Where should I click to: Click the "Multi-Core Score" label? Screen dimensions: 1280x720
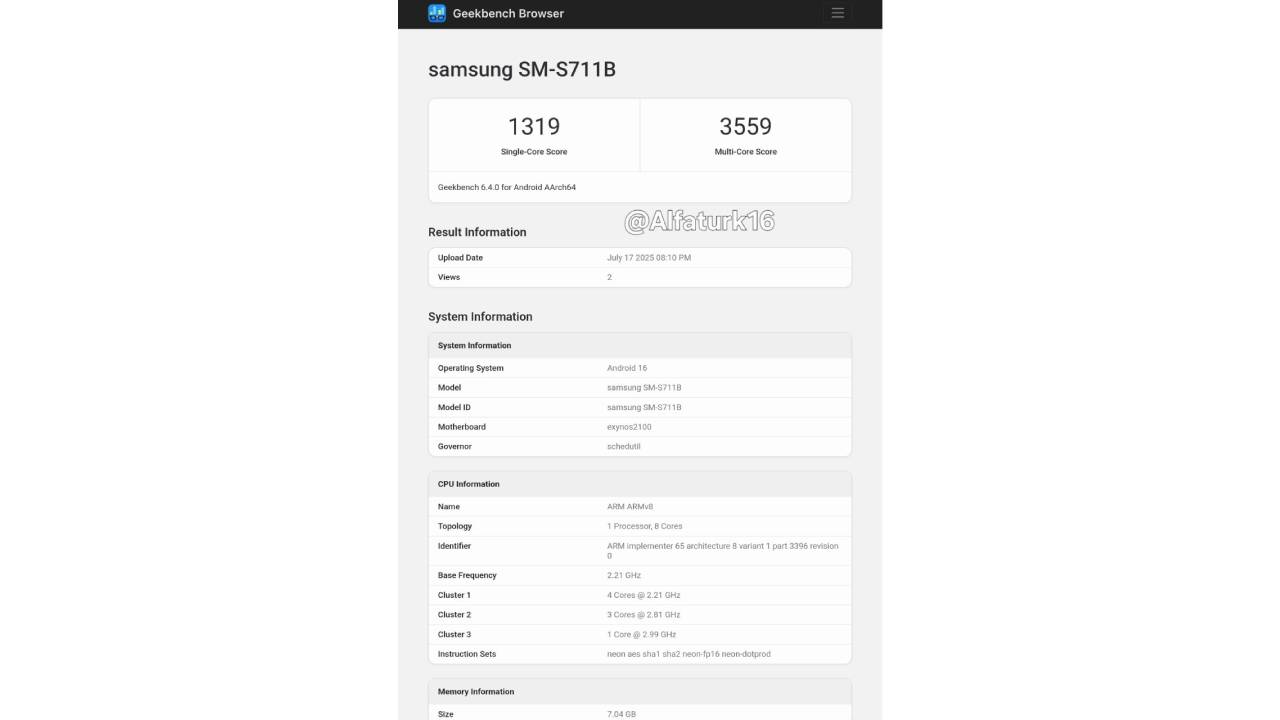coord(746,152)
